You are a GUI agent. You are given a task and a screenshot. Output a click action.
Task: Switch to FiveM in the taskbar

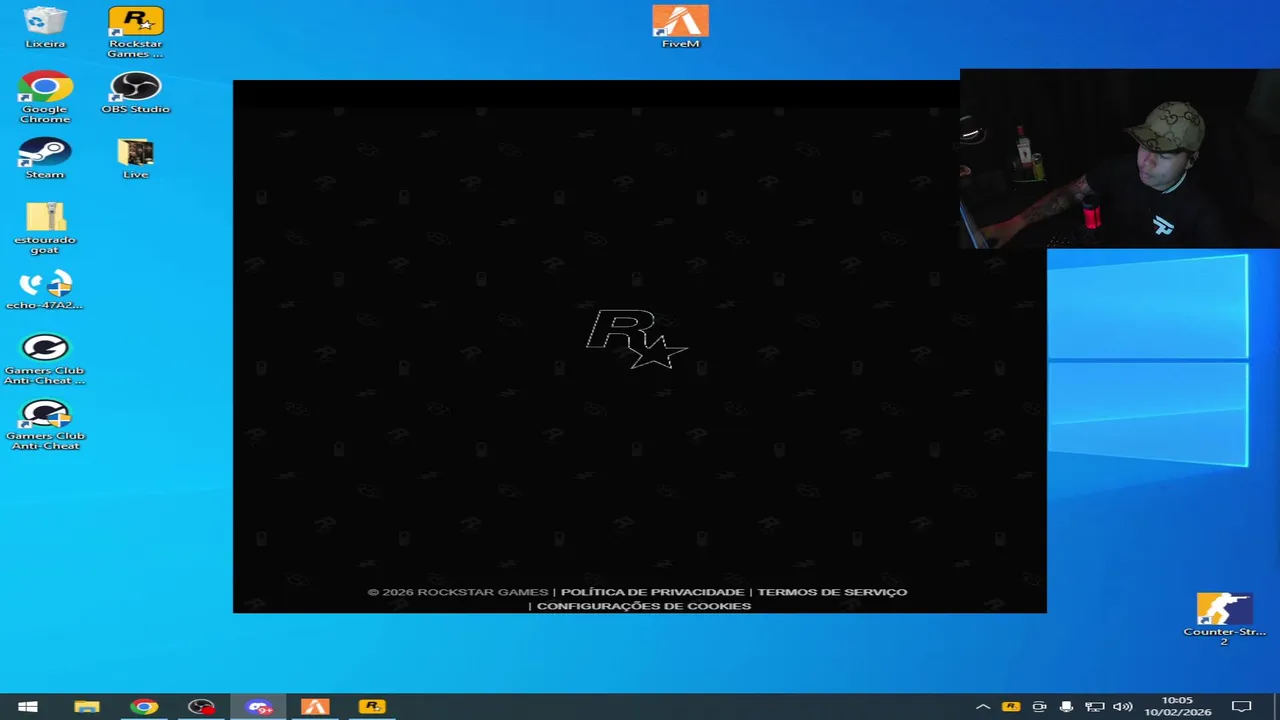(315, 707)
